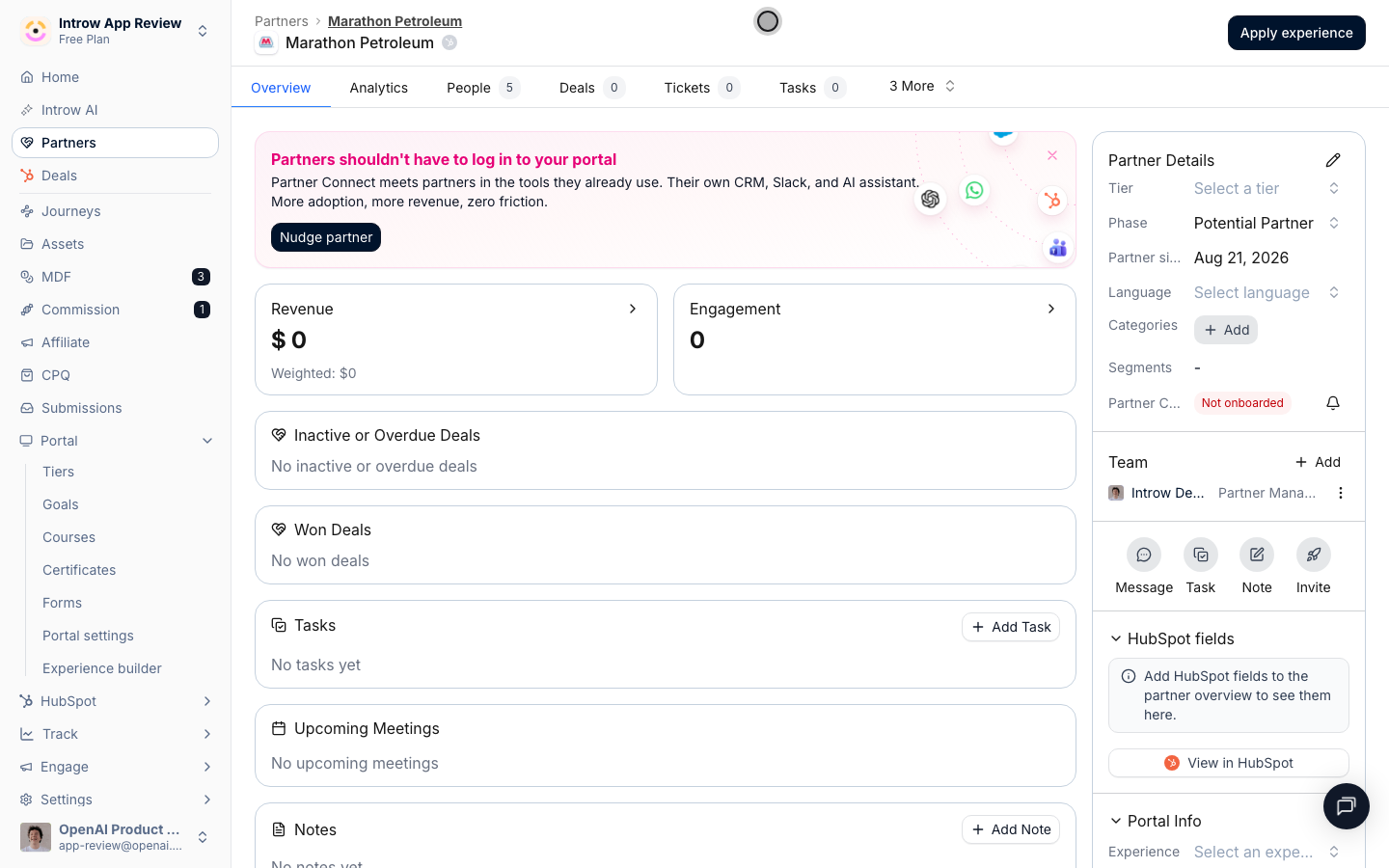Click the Partners breadcrumb link
The image size is (1389, 868).
[x=282, y=21]
